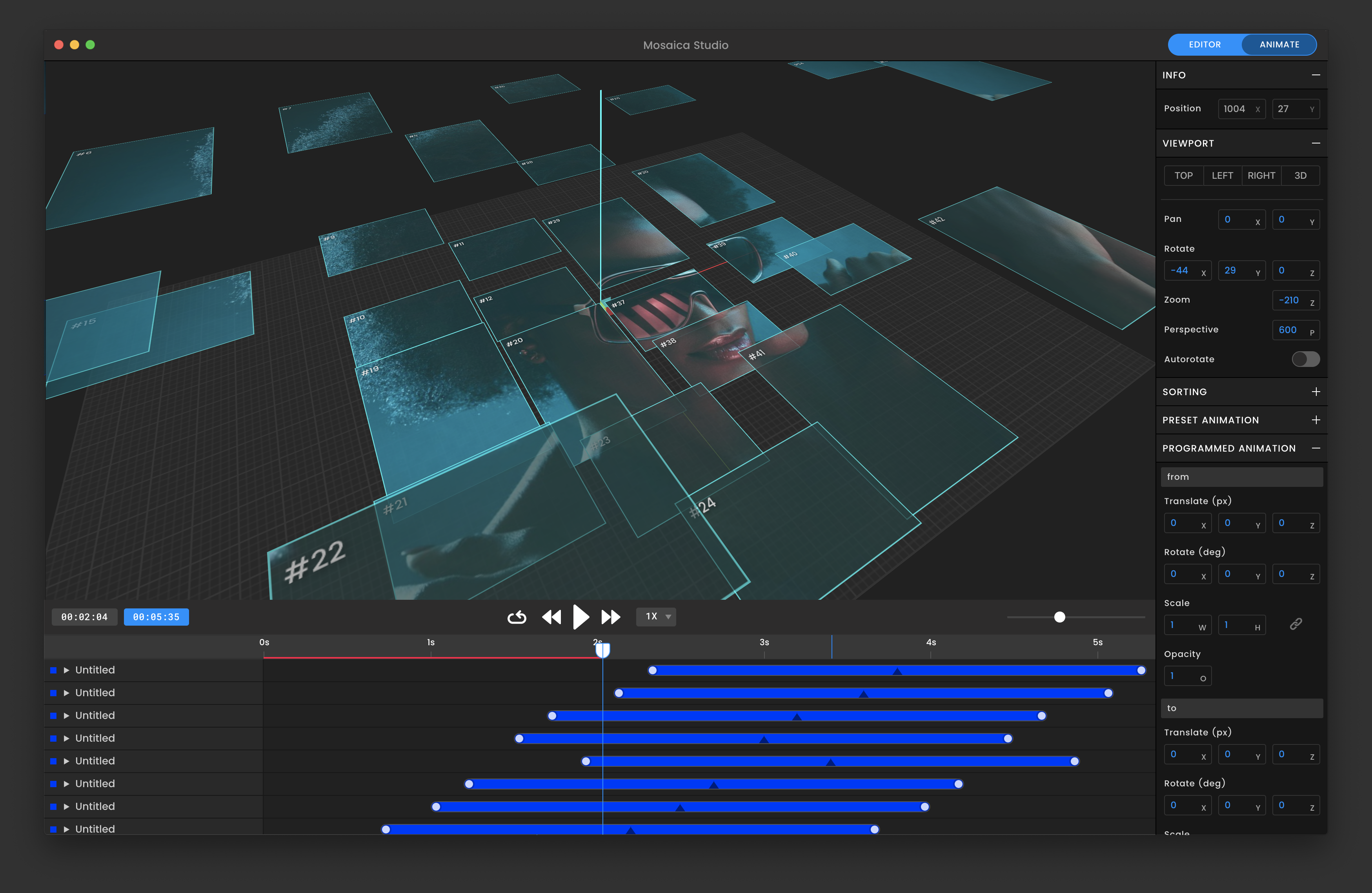This screenshot has height=893, width=1372.
Task: Click the scale link chain icon
Action: tap(1296, 624)
